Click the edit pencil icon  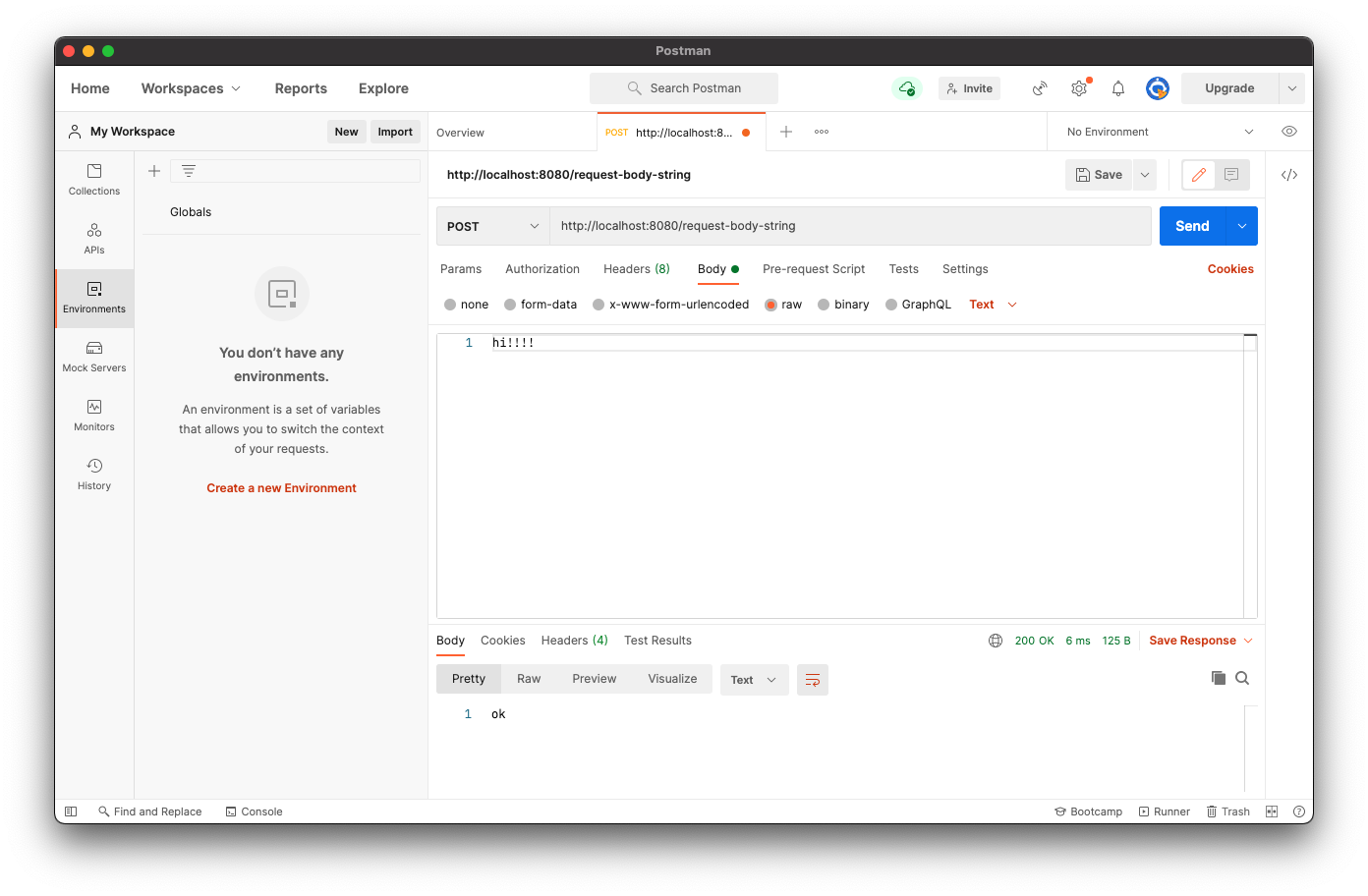pos(1199,175)
